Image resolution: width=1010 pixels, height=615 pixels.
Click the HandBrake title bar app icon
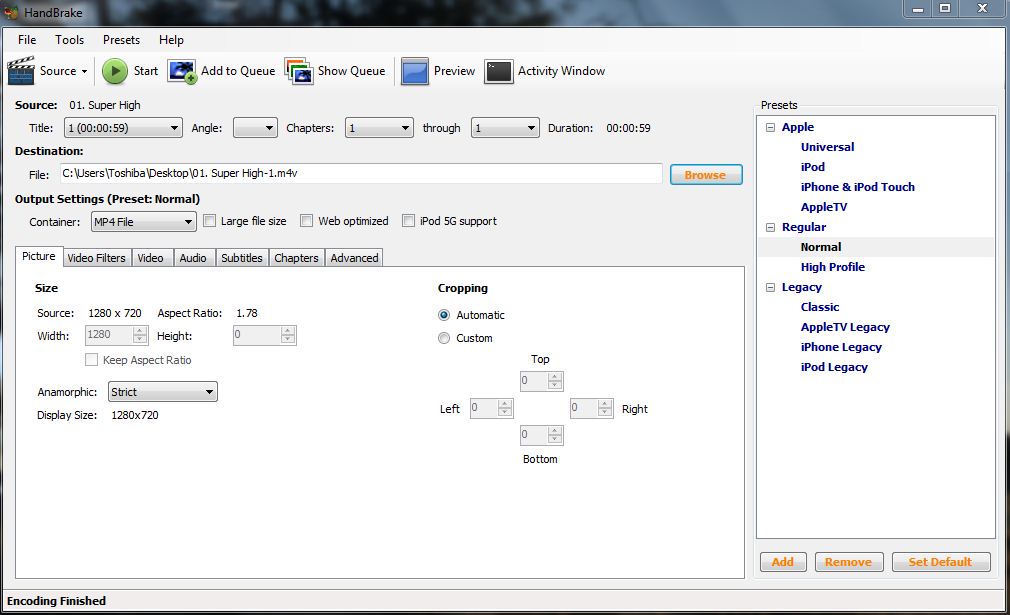[x=11, y=12]
